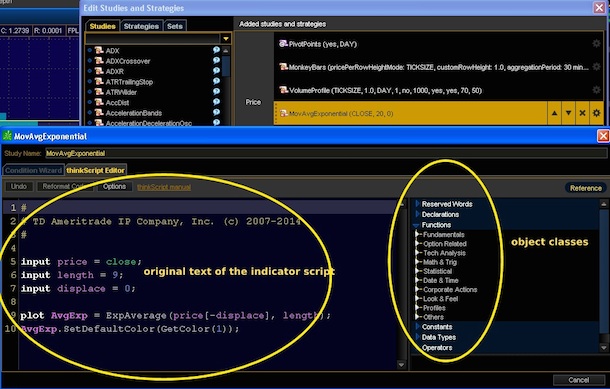The height and width of the screenshot is (389, 610).
Task: Switch to the Strategies tab
Action: click(141, 26)
